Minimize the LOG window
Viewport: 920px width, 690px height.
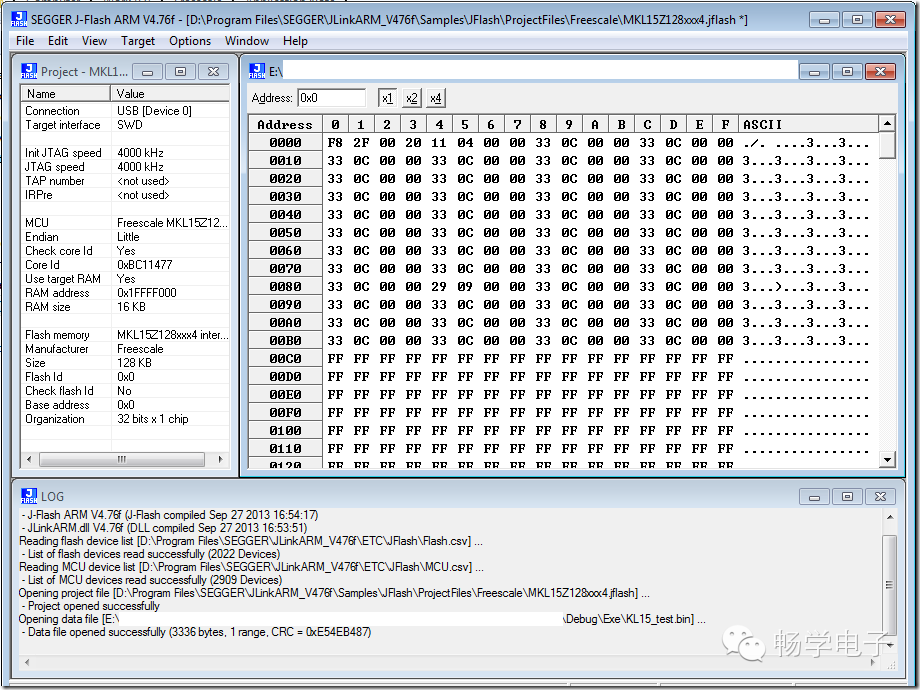coord(814,496)
